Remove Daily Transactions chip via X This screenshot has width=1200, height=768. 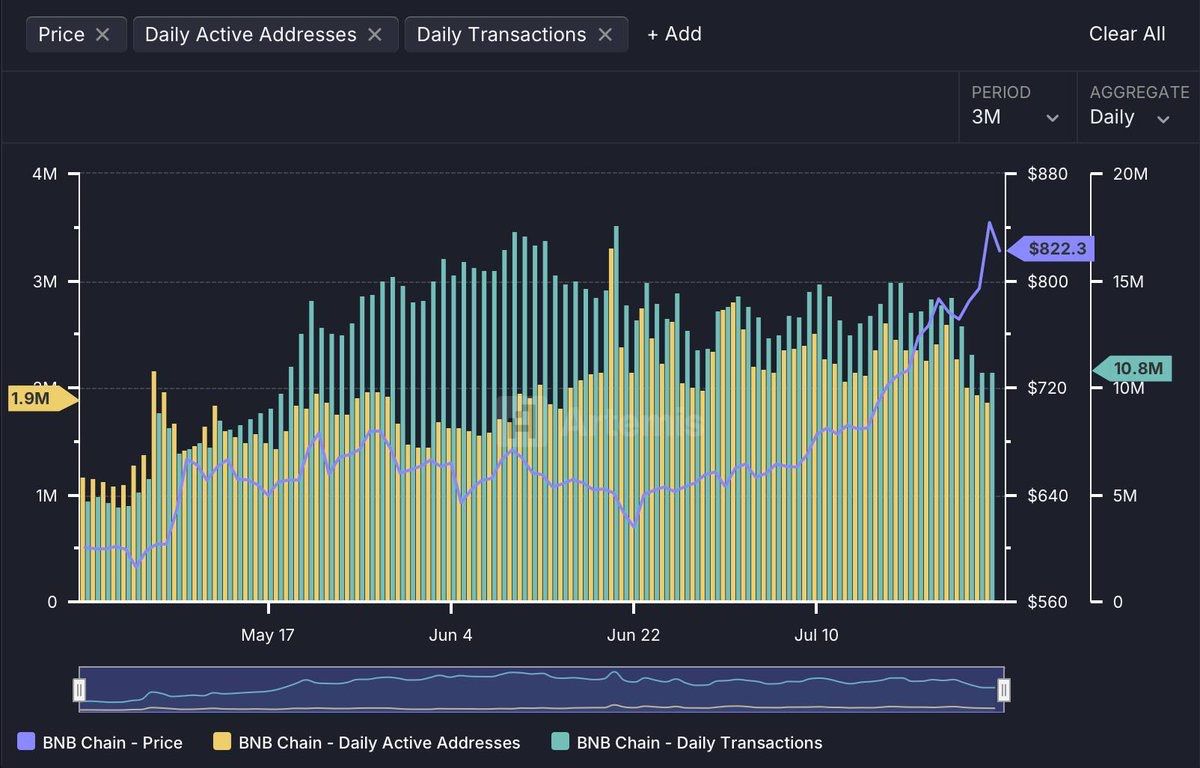(x=605, y=34)
